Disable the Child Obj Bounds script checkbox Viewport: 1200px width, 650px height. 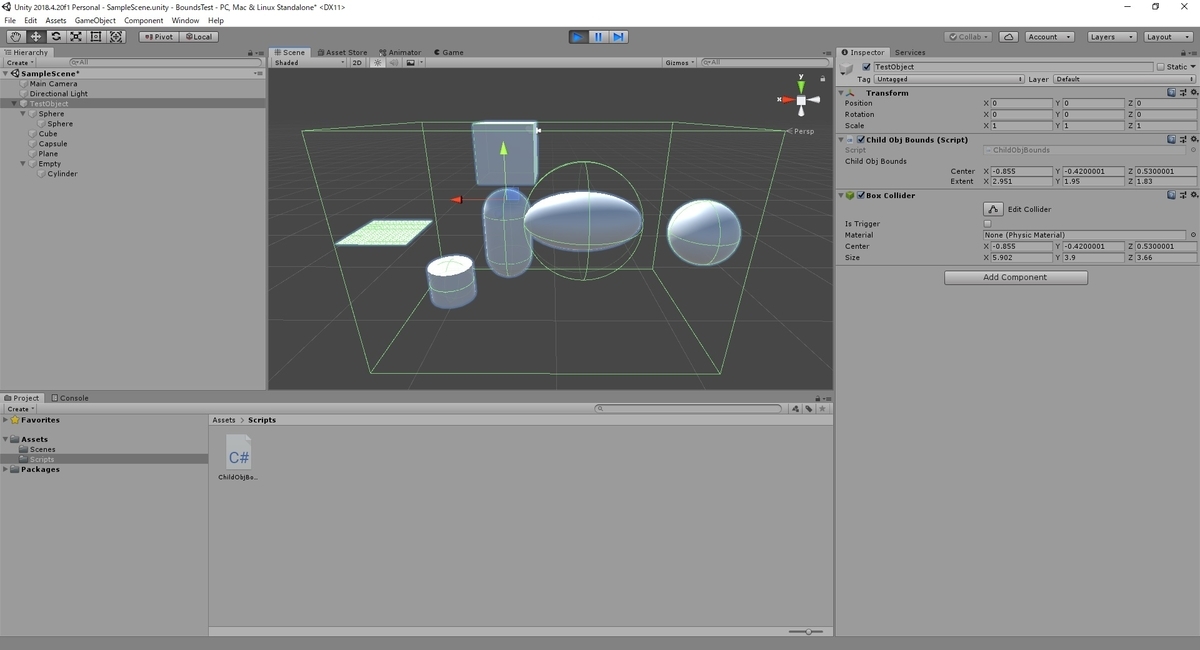[861, 140]
